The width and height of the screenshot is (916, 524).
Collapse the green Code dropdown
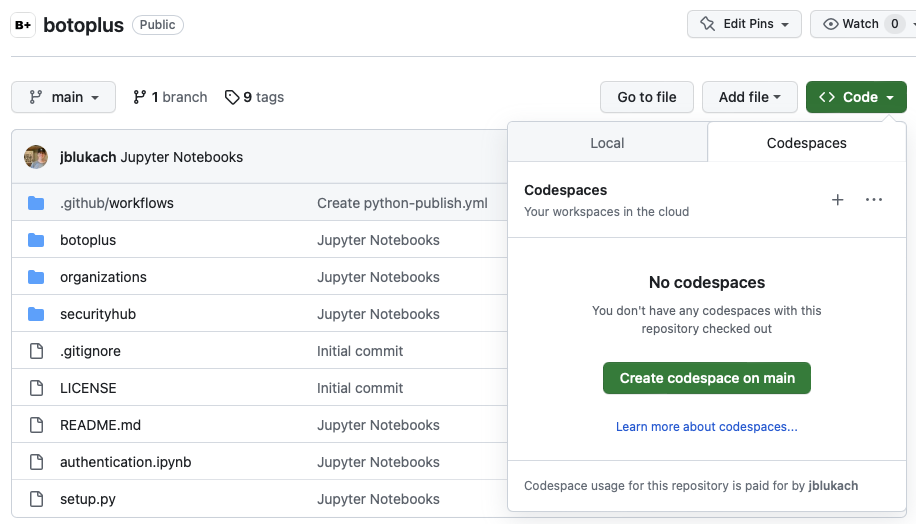(856, 97)
